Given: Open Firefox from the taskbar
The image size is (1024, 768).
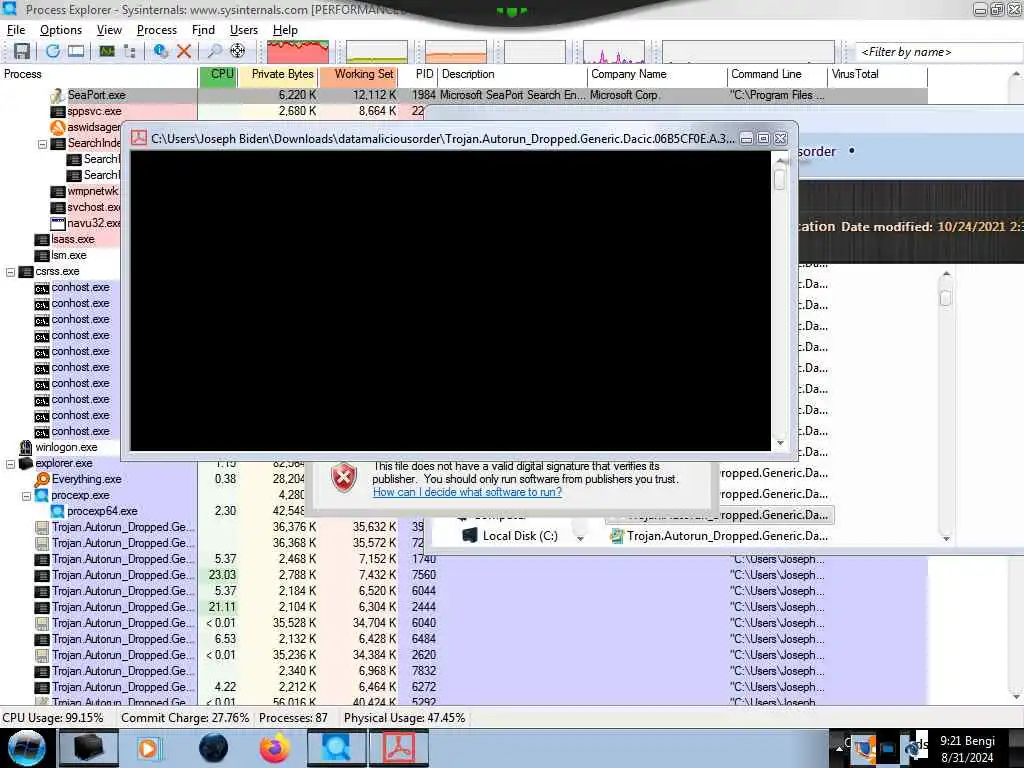Looking at the screenshot, I should (x=275, y=748).
